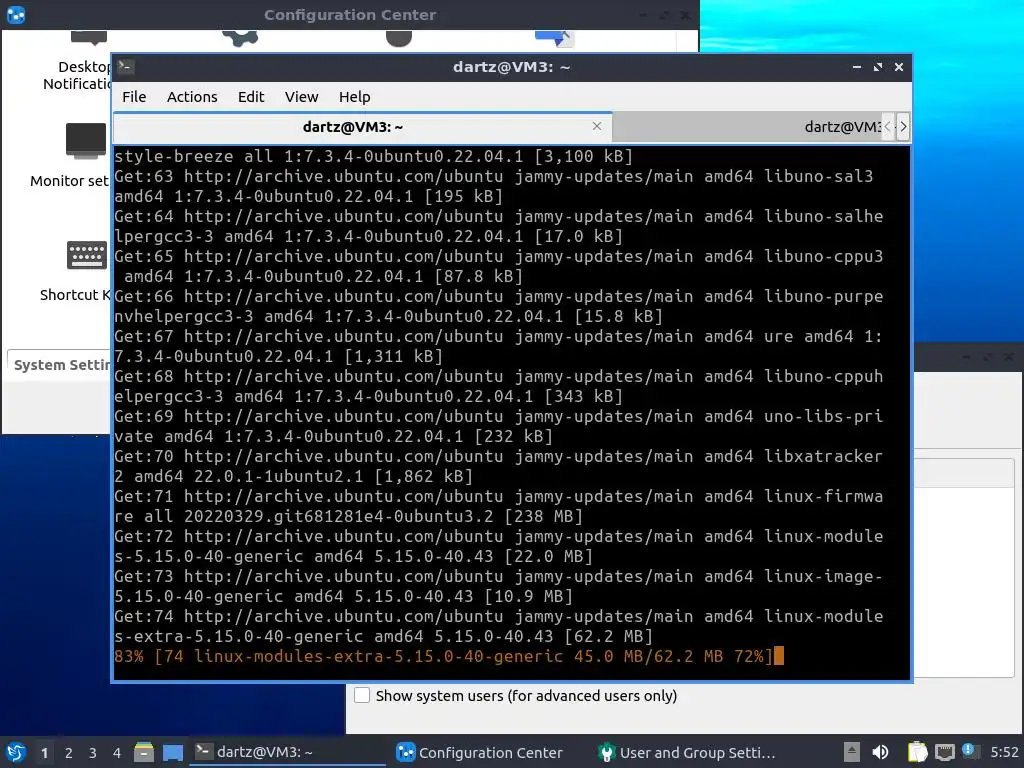Open the LXQt application menu

[x=16, y=752]
